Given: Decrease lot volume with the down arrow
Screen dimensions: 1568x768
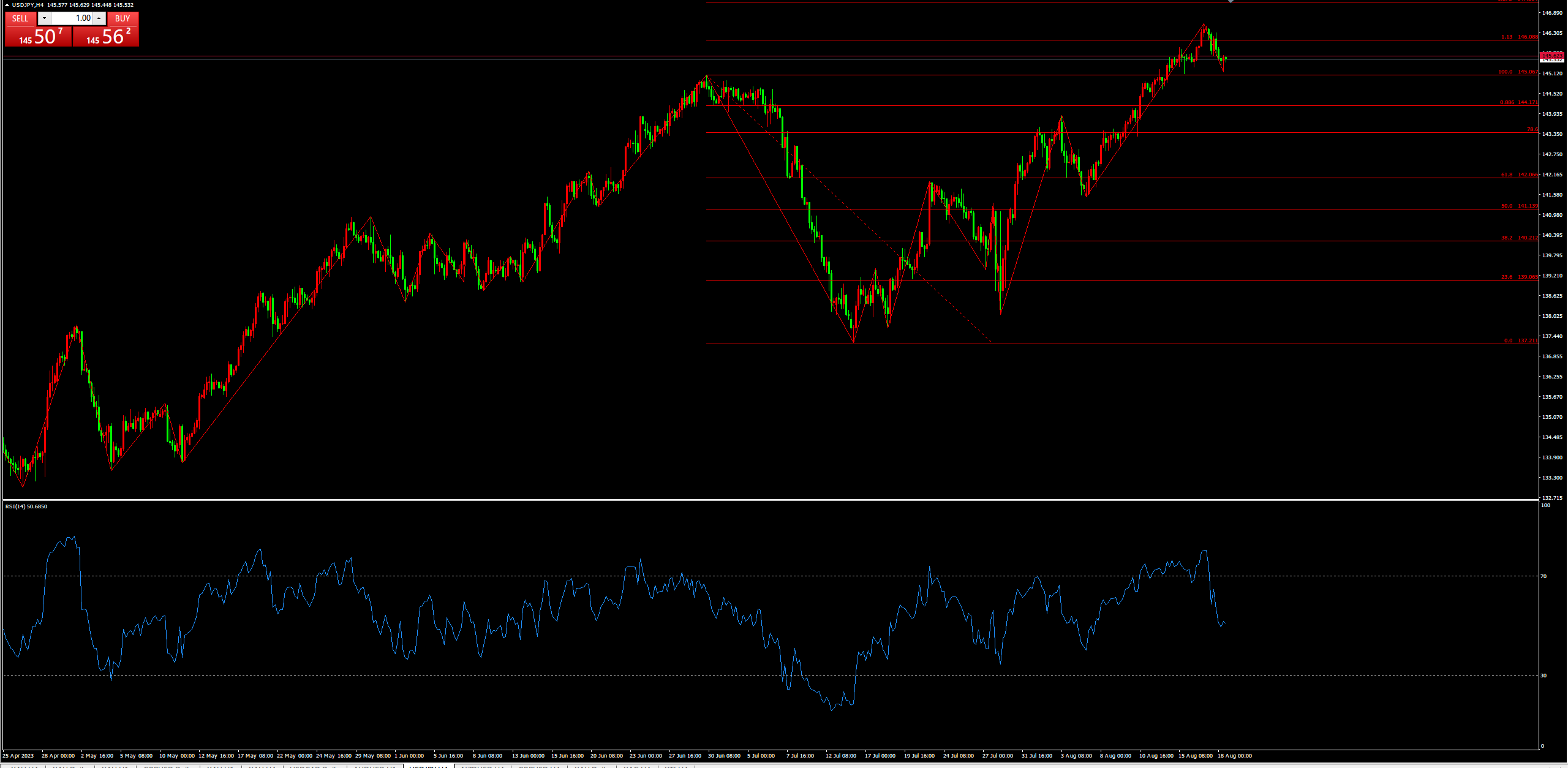Looking at the screenshot, I should pos(44,18).
